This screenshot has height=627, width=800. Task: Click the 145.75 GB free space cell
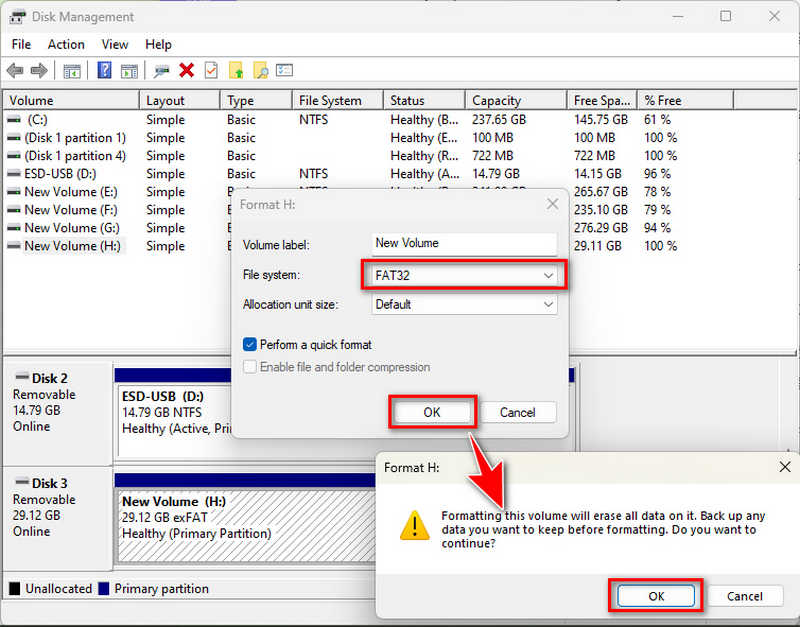tap(601, 119)
